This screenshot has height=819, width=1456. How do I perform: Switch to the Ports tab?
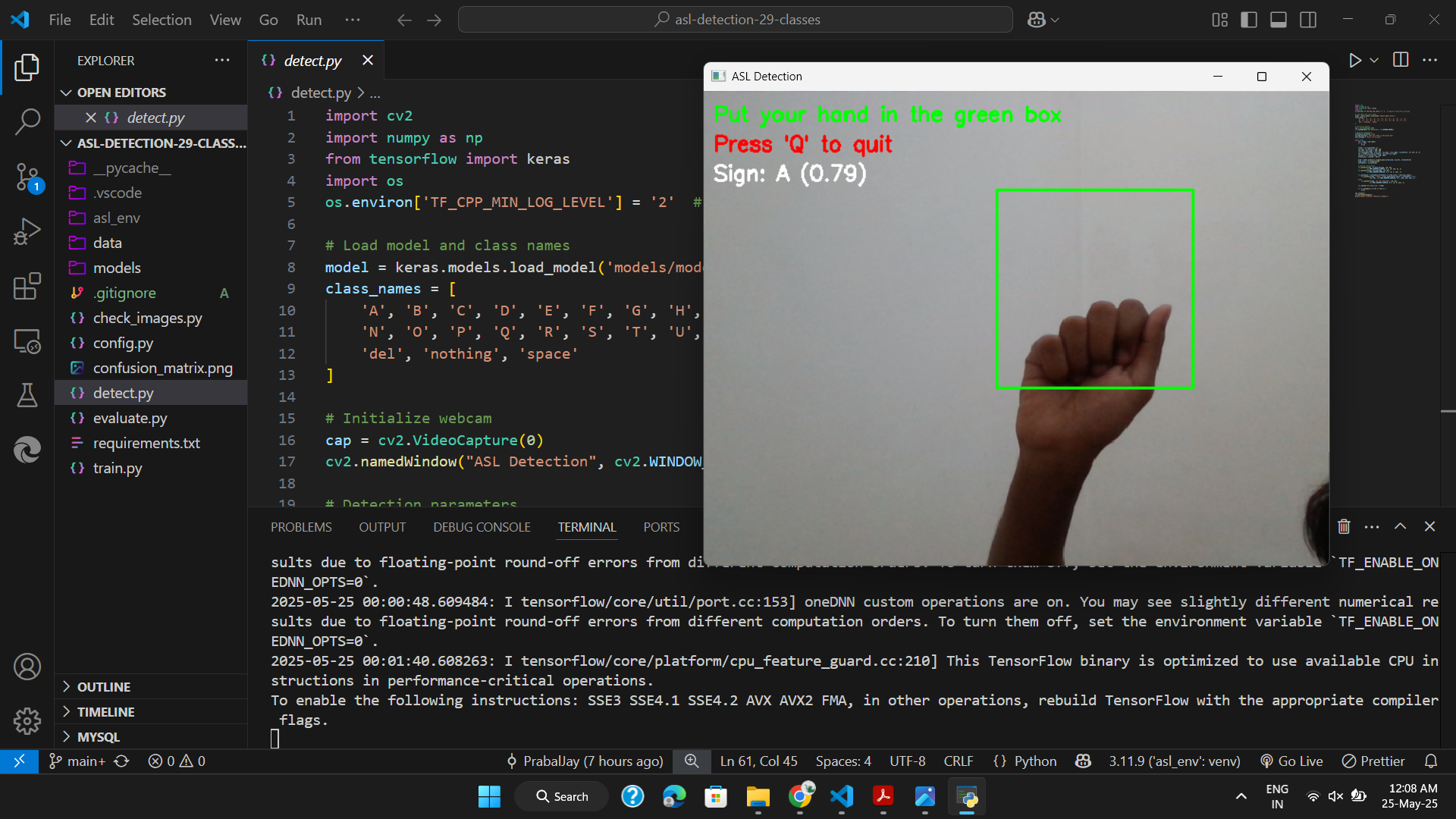click(661, 527)
